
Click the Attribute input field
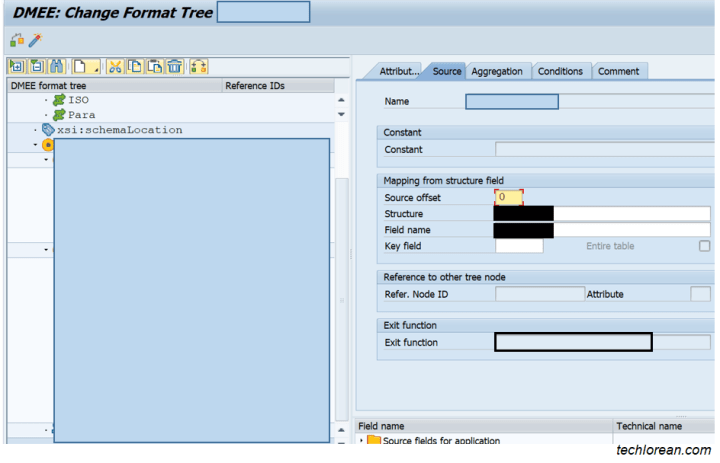[700, 294]
